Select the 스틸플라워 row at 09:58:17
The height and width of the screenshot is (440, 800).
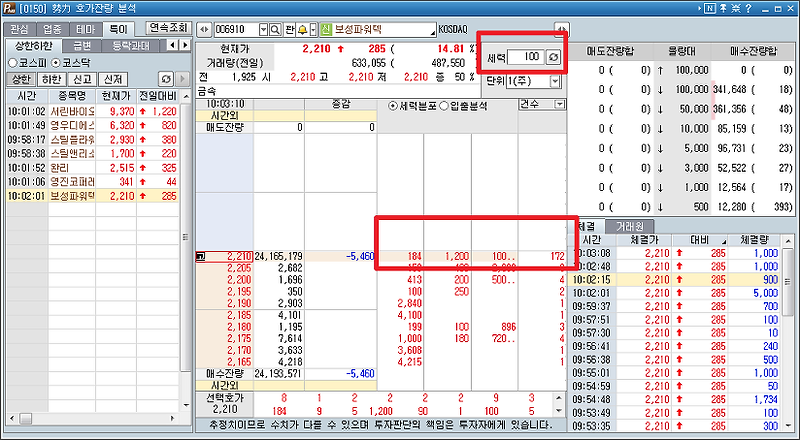point(92,139)
